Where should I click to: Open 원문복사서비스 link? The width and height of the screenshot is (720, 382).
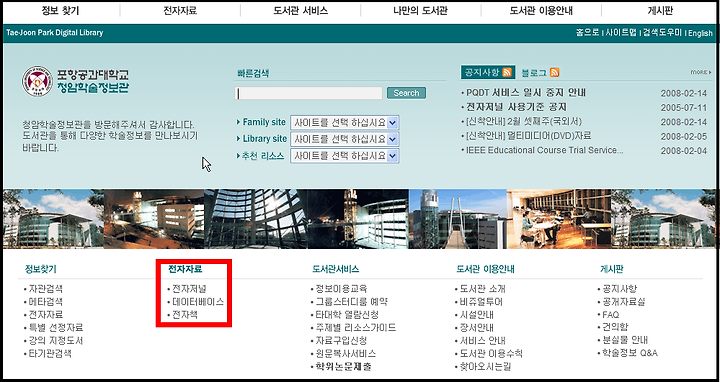[346, 354]
